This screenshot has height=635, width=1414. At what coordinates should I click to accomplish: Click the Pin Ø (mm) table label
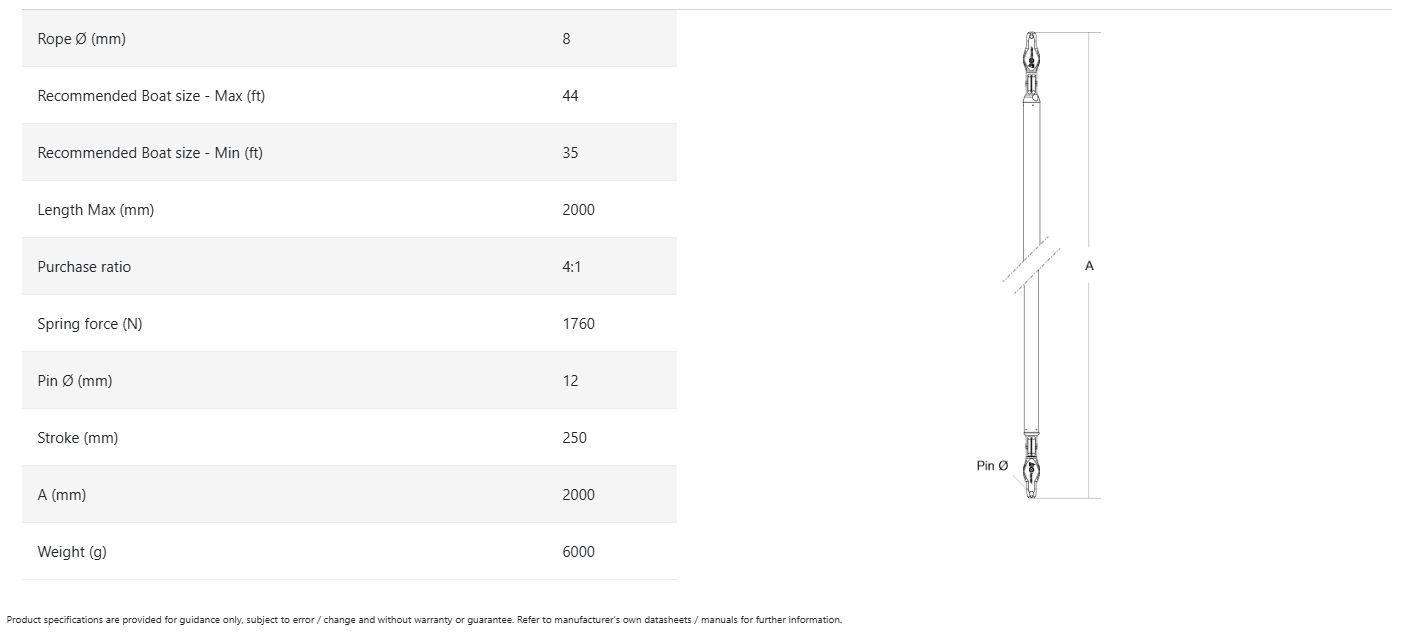(75, 381)
